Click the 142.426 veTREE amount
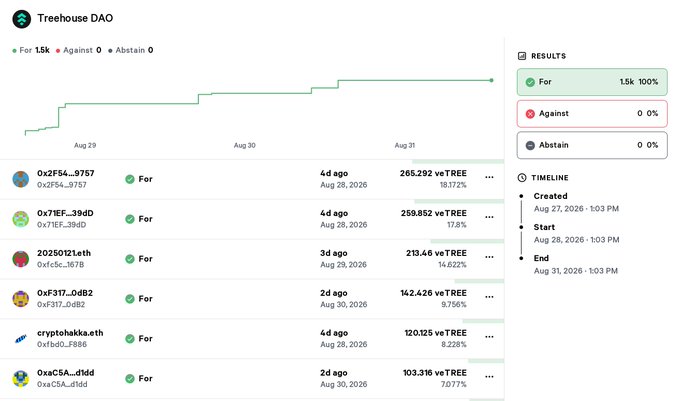680x401 pixels. point(433,293)
